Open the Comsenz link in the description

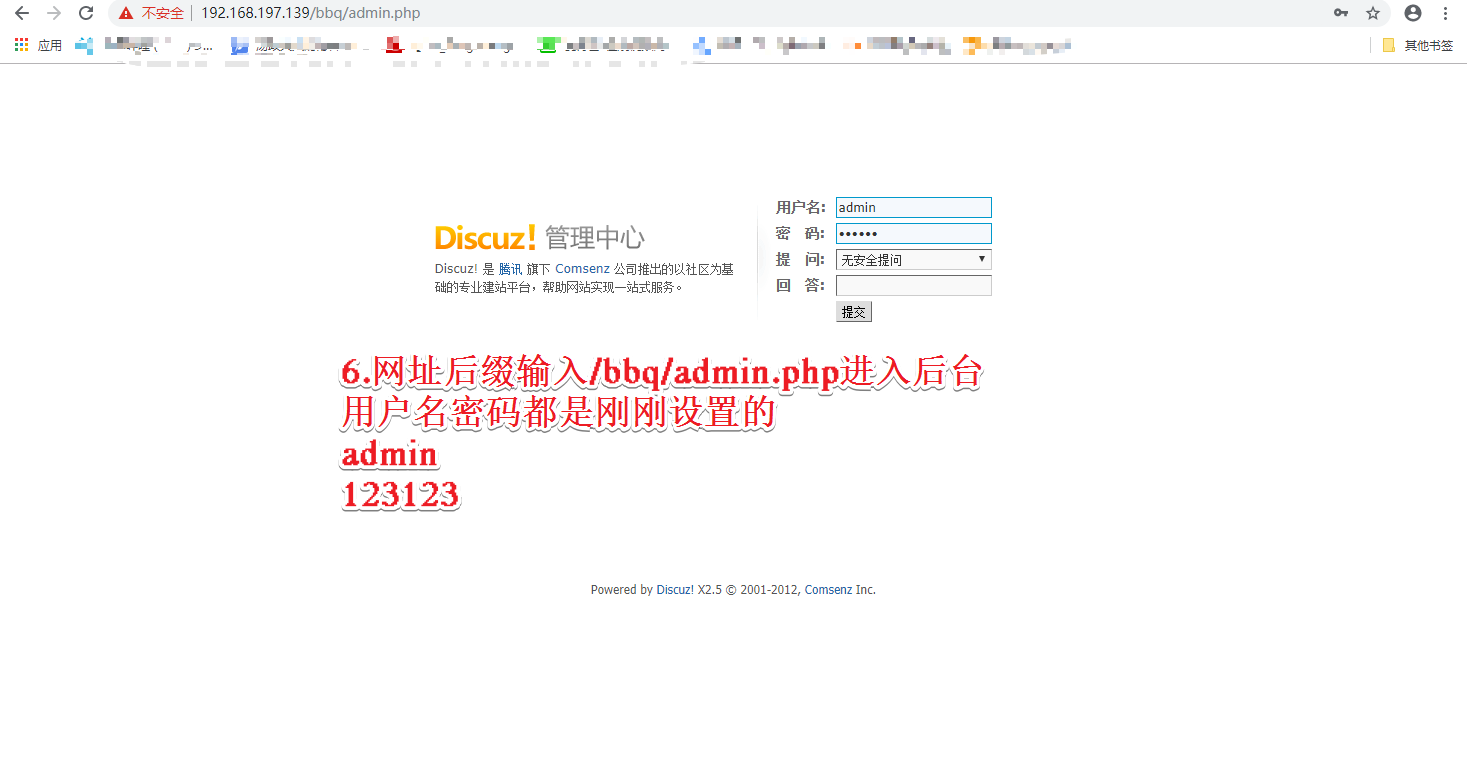[582, 269]
